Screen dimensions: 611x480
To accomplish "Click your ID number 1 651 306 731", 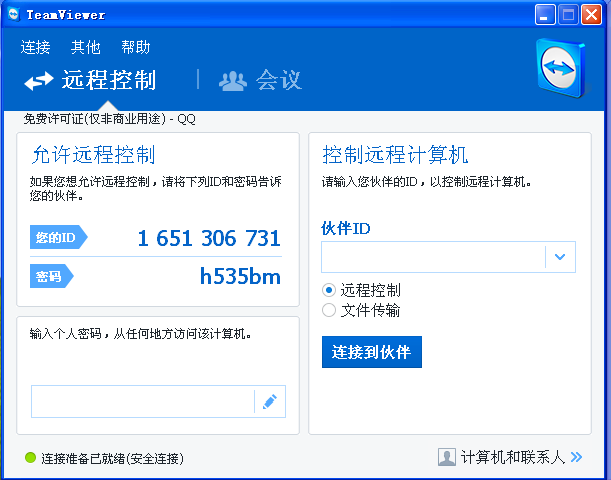I will pos(209,238).
